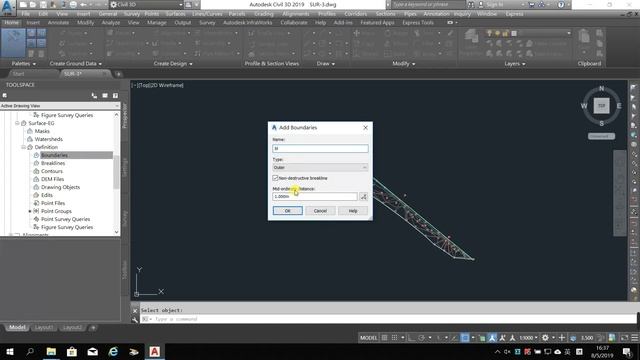The width and height of the screenshot is (640, 360).
Task: Click Help in Add Boundaries dialog
Action: point(353,211)
